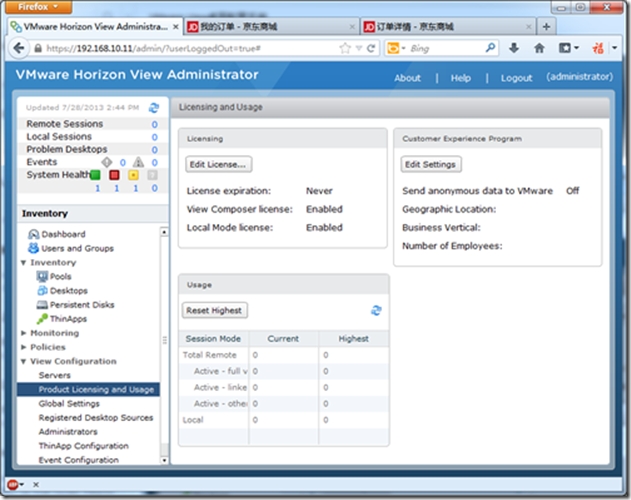The width and height of the screenshot is (631, 500).
Task: Reload the page with the Firefox reload icon
Action: (x=371, y=48)
